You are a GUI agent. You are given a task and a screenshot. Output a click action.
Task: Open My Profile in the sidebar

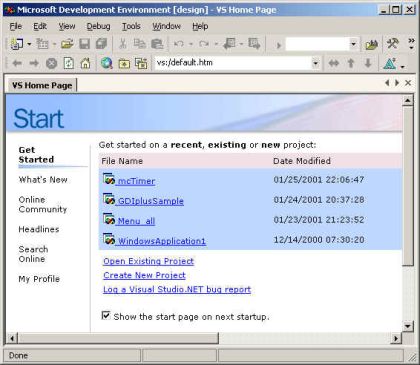point(39,279)
